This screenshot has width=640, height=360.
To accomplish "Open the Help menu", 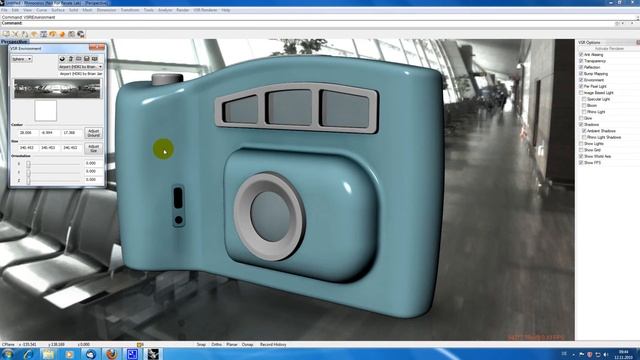I will click(x=226, y=10).
